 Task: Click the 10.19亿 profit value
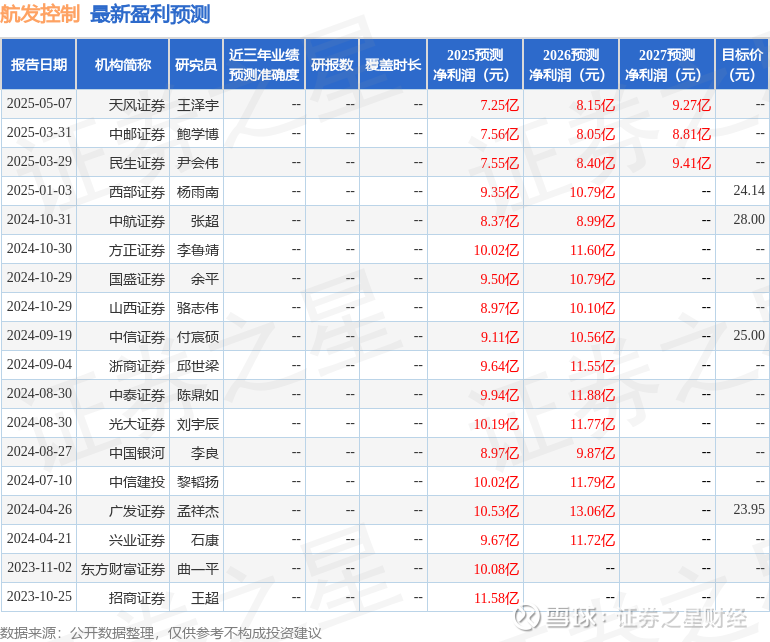[x=496, y=423]
